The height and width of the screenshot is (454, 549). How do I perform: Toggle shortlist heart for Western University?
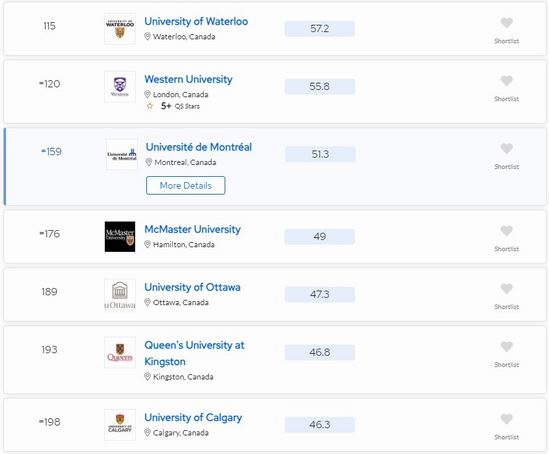(x=506, y=81)
